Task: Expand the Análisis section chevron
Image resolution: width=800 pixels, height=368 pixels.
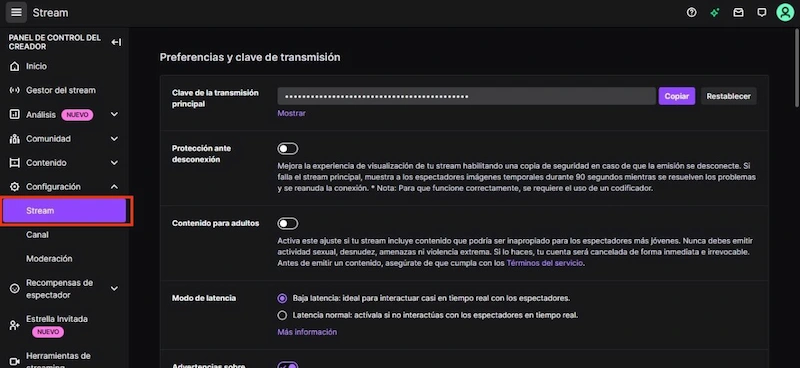Action: coord(114,114)
